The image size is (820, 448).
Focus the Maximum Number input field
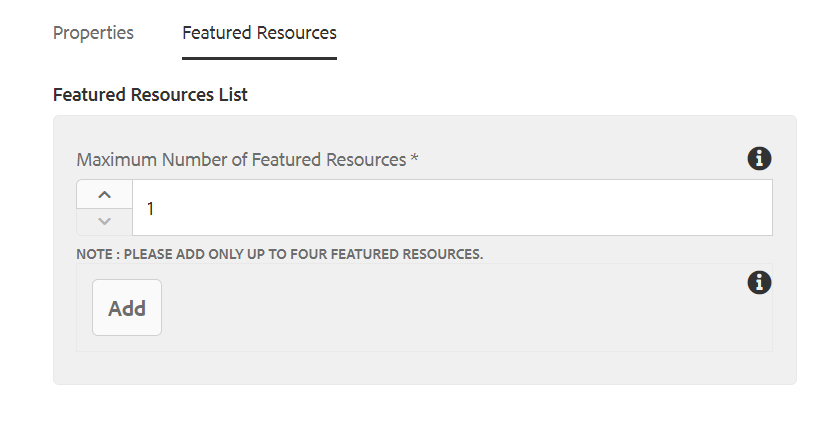click(x=452, y=208)
